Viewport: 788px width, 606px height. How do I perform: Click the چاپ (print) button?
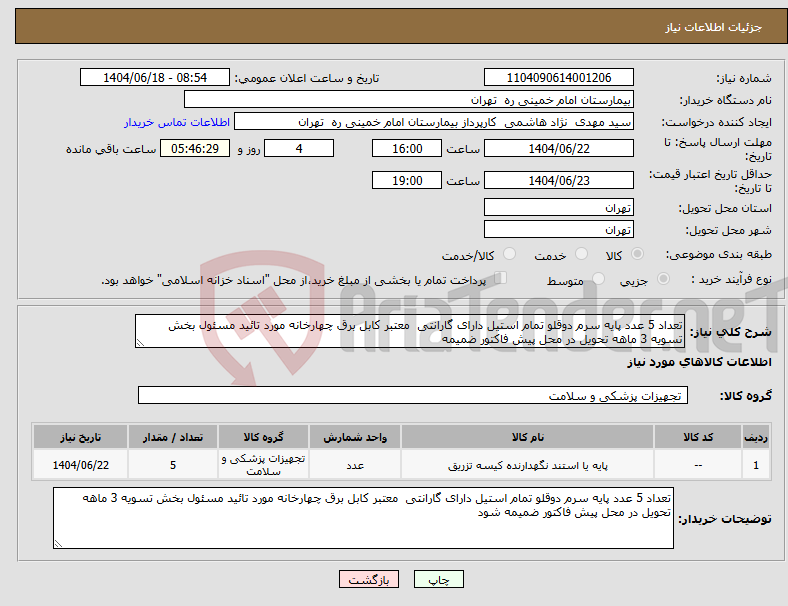(439, 579)
